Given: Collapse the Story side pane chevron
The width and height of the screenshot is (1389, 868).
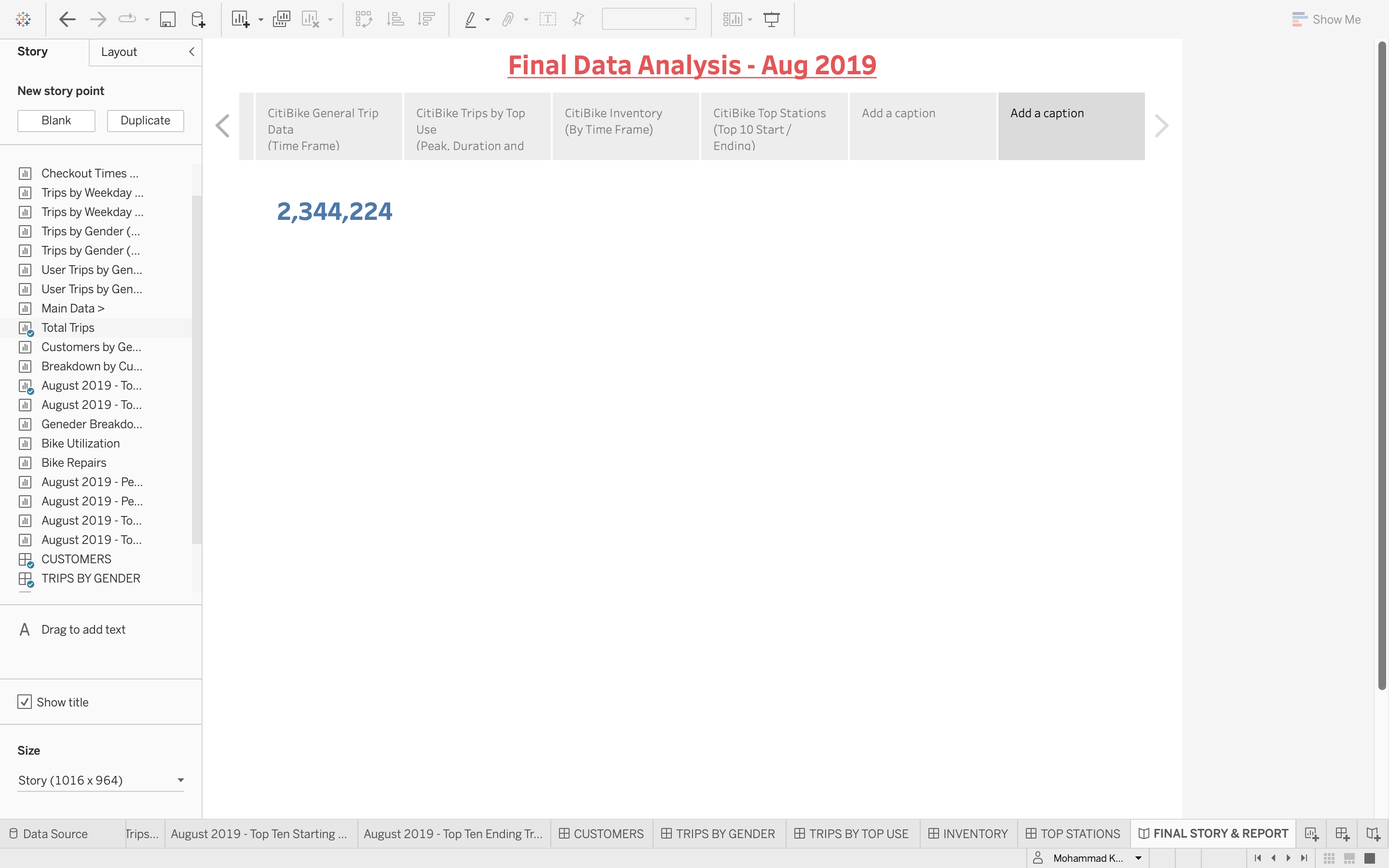Looking at the screenshot, I should click(x=191, y=52).
